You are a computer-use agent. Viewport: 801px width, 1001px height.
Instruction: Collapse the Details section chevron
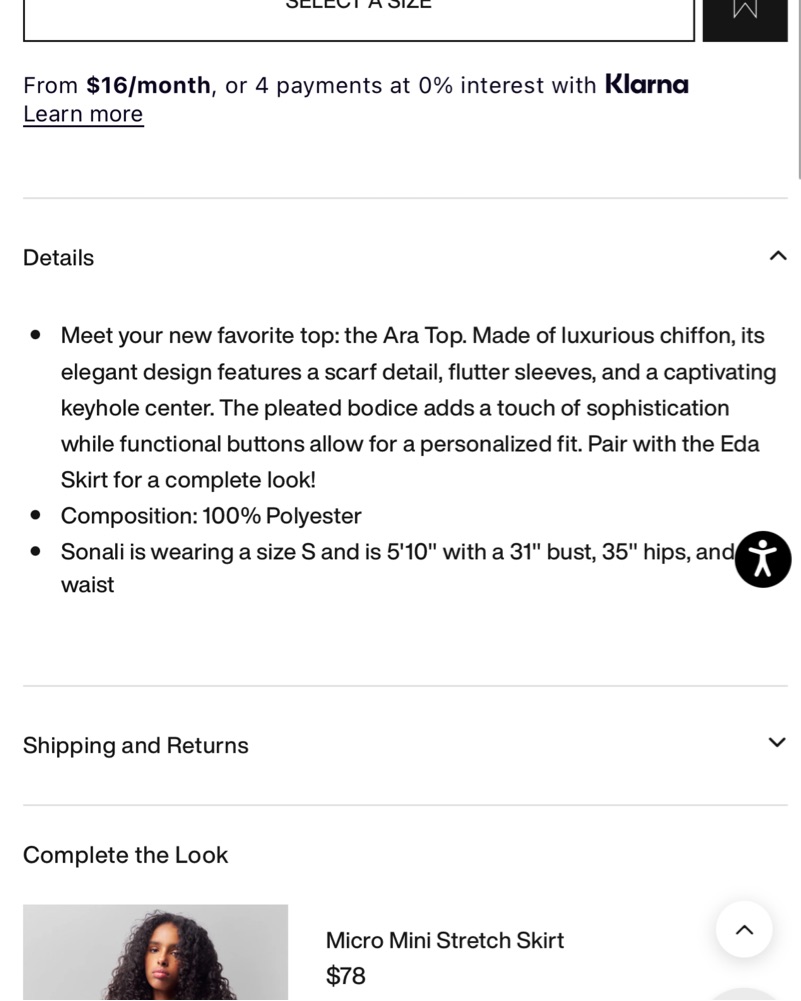point(777,256)
